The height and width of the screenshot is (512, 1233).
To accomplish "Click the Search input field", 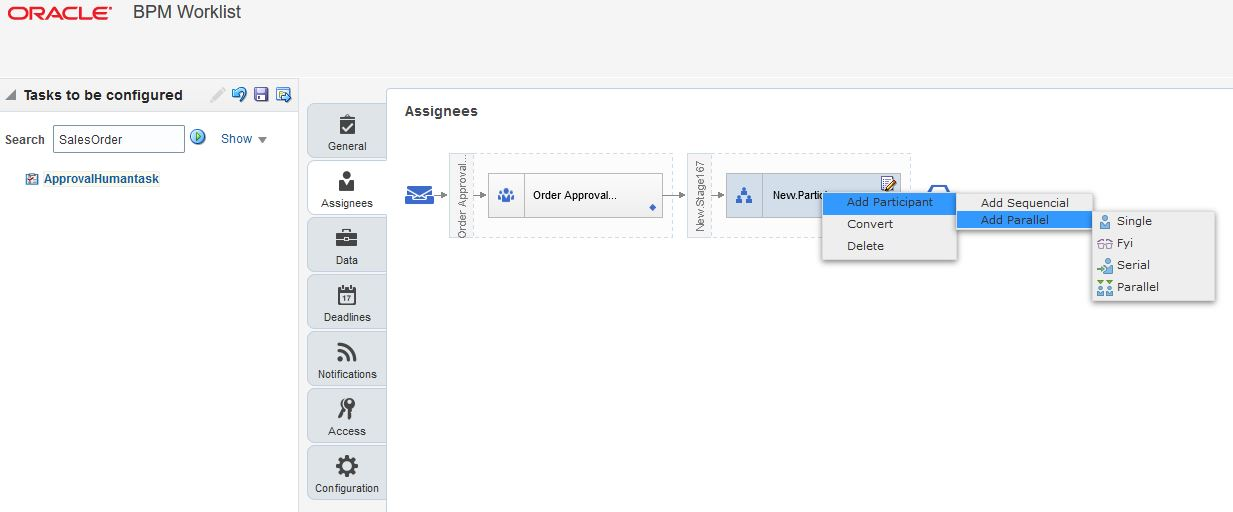I will [118, 139].
